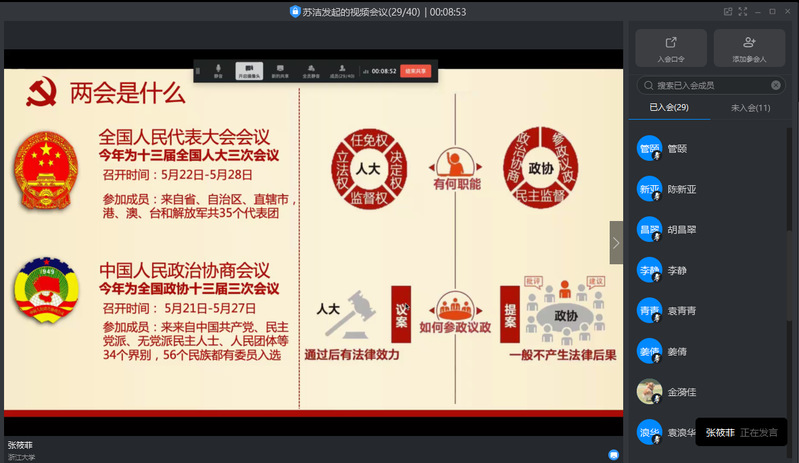Click the pop-out window icon in the title bar
Image resolution: width=799 pixels, height=463 pixels.
point(729,11)
